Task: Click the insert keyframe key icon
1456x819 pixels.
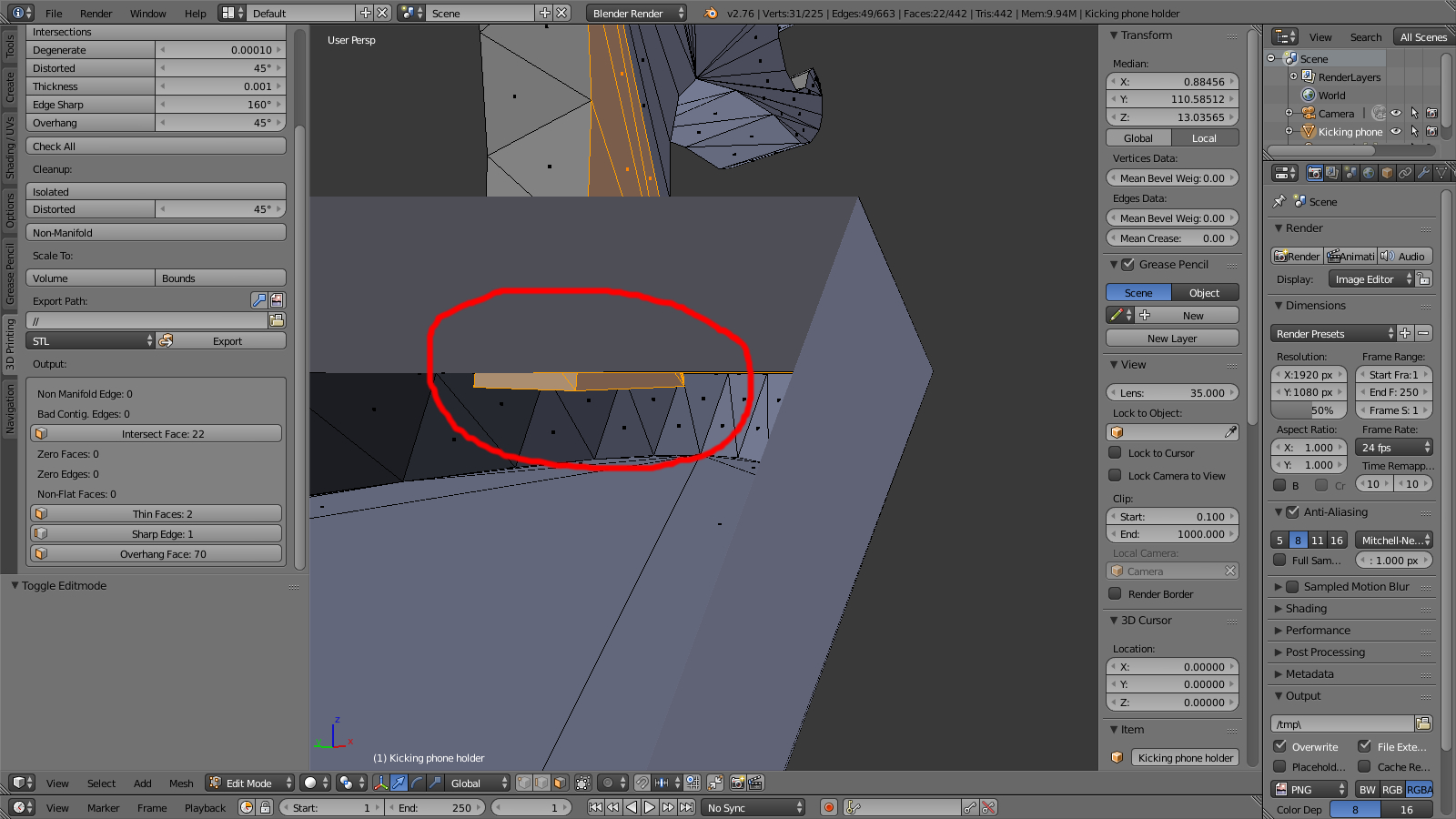Action: 970,807
